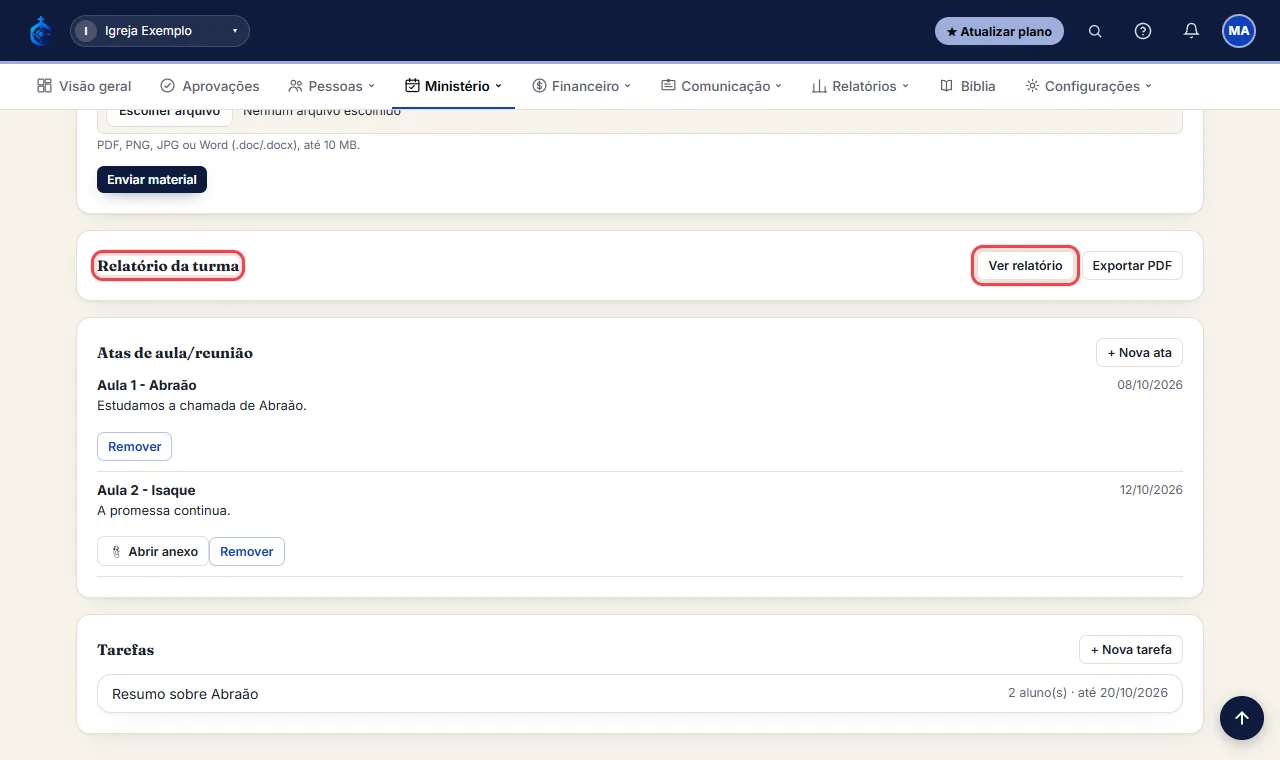Expand the Comunicação menu chevron
Screen dimensions: 1280x760
tap(779, 86)
